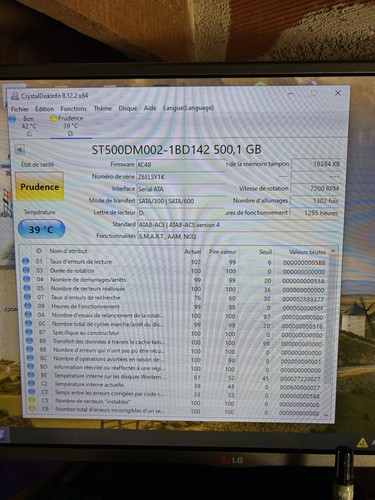Click the Nom d'attribut column header
This screenshot has width=375, height=500.
(x=68, y=251)
